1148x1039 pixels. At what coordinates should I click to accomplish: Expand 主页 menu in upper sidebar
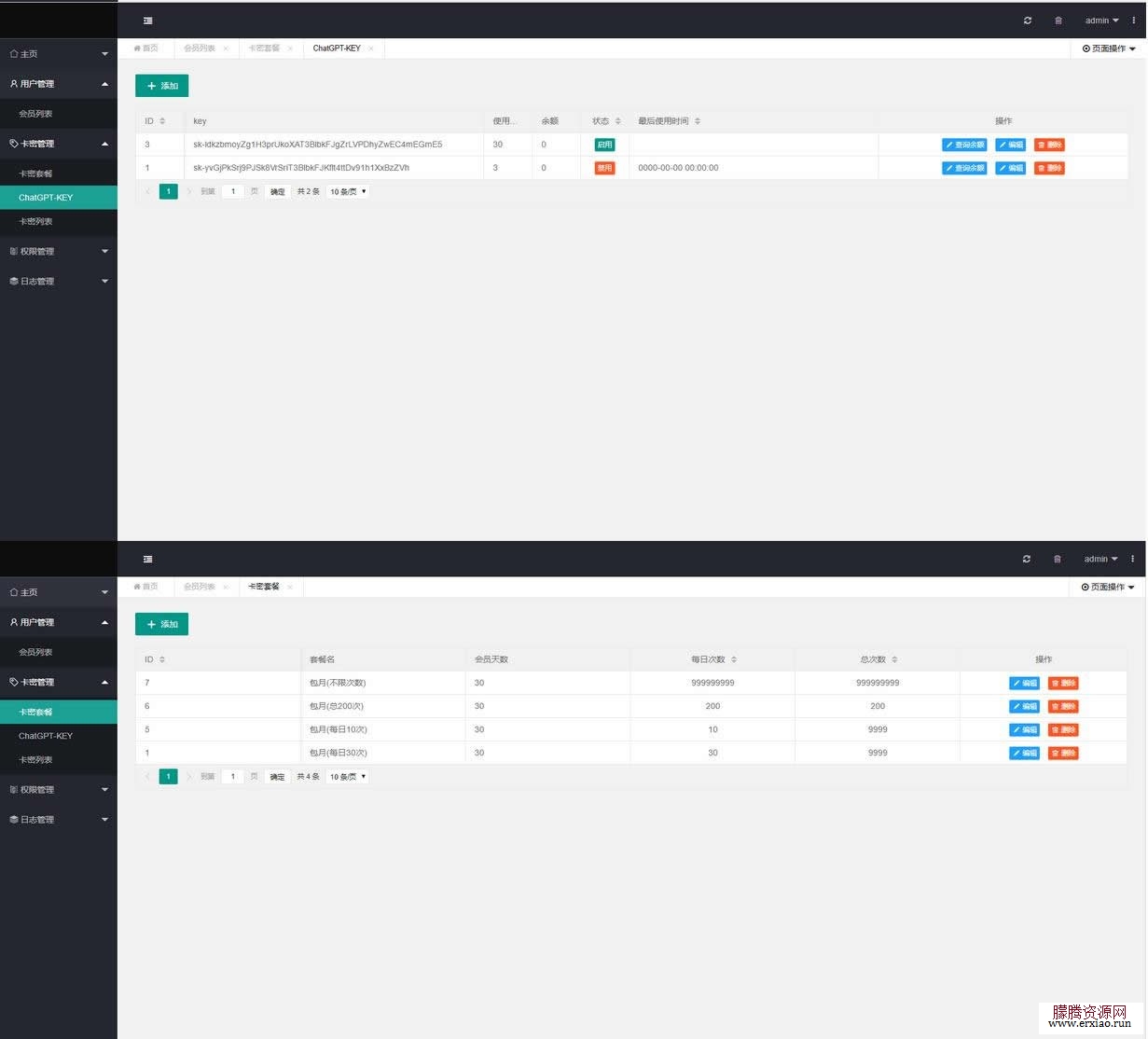tap(59, 54)
